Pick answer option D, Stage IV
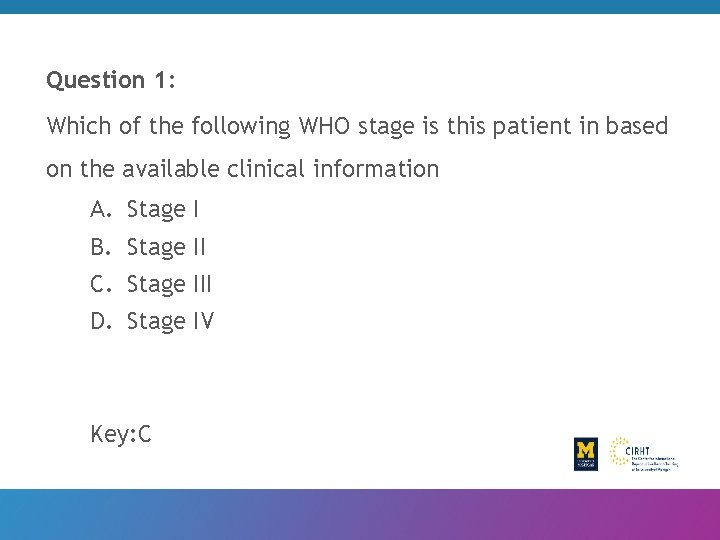 click(x=170, y=321)
